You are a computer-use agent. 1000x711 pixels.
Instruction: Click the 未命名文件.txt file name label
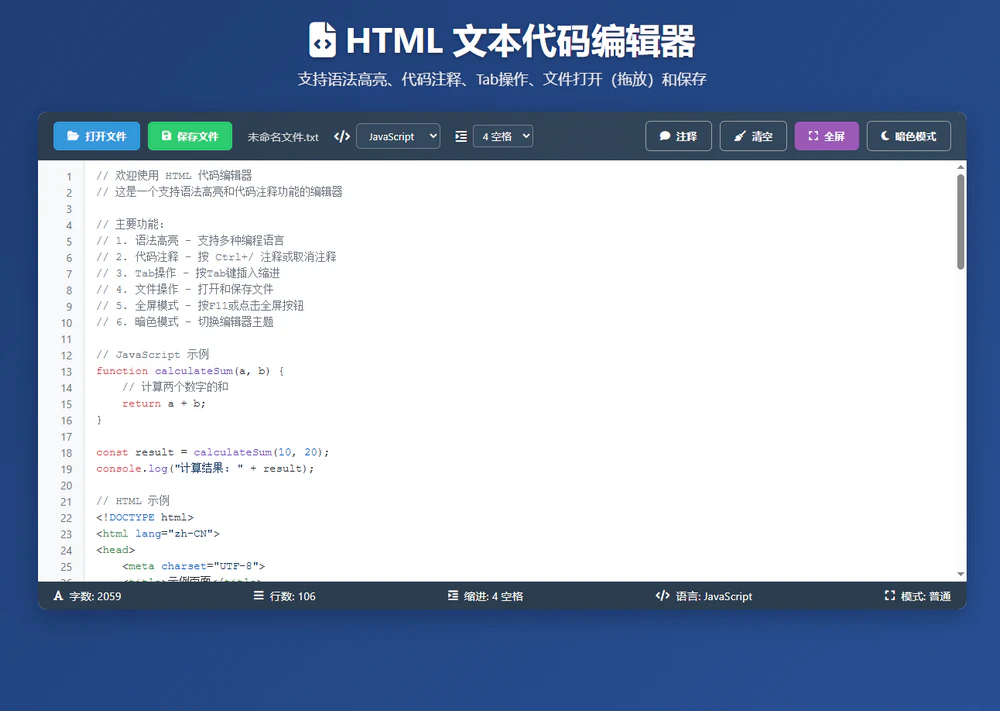283,137
